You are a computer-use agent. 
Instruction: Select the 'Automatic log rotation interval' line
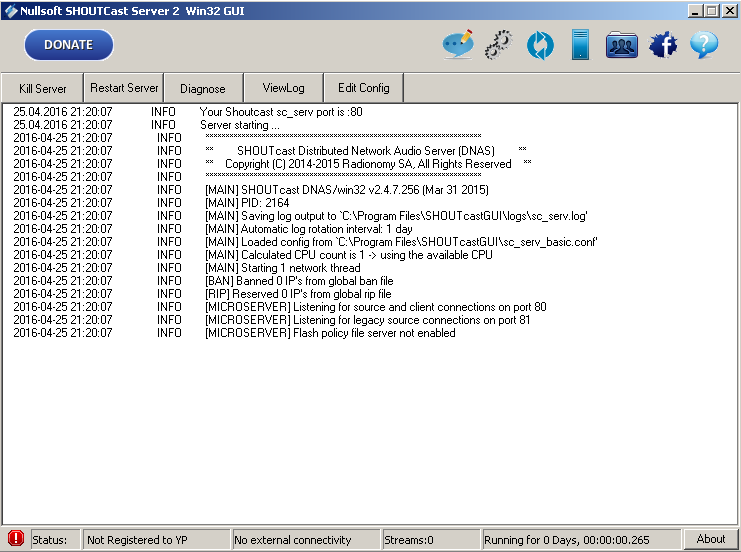(x=213, y=229)
